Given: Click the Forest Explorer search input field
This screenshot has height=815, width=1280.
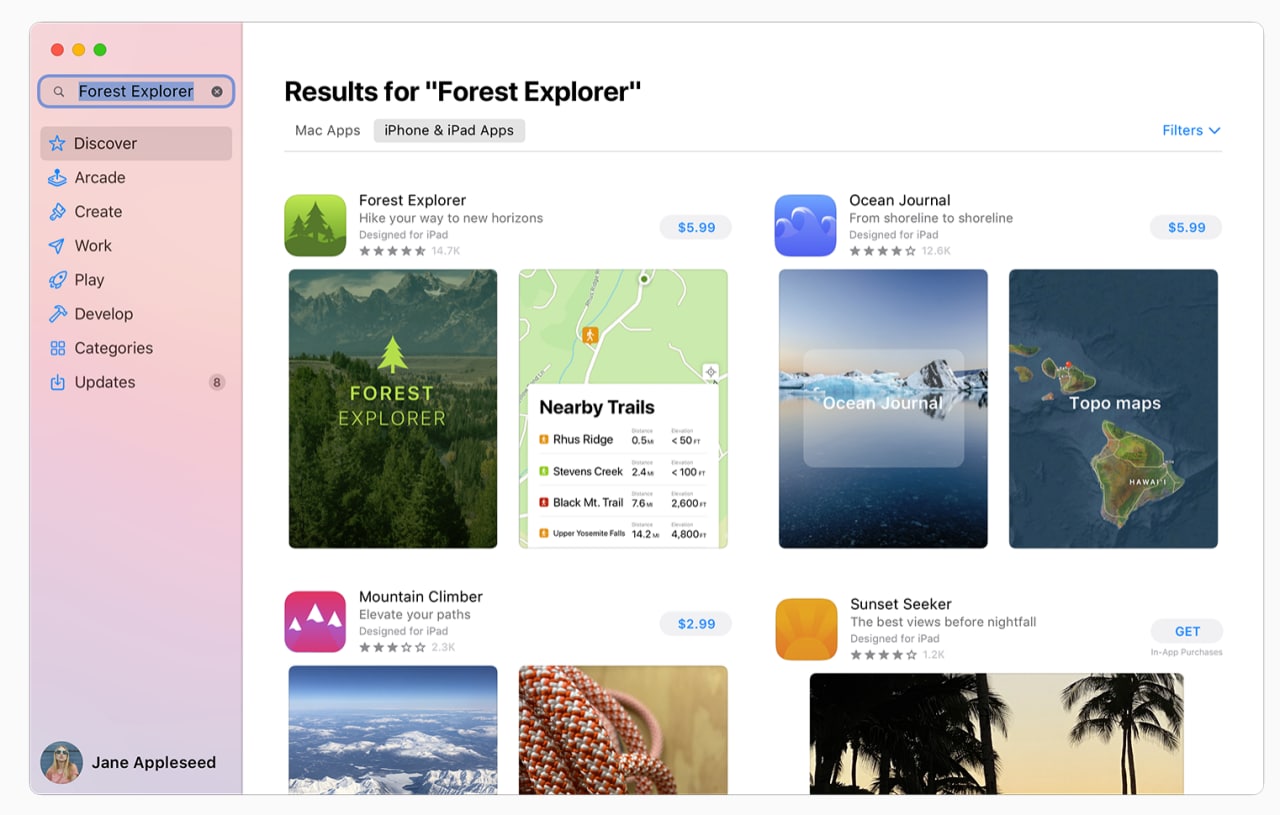Looking at the screenshot, I should click(x=136, y=91).
